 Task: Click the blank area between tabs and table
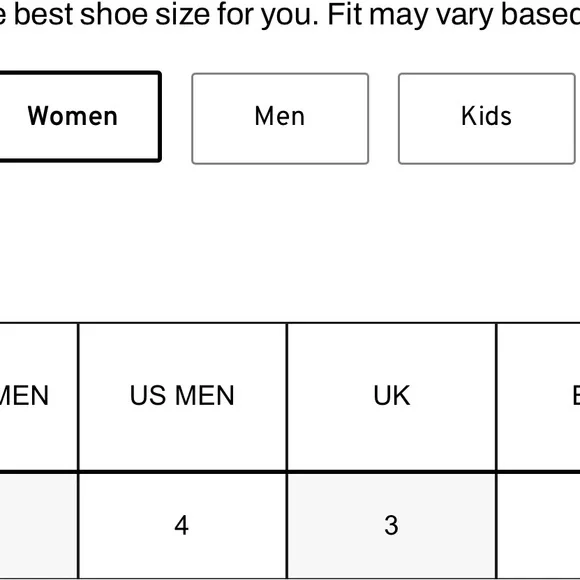tap(290, 242)
